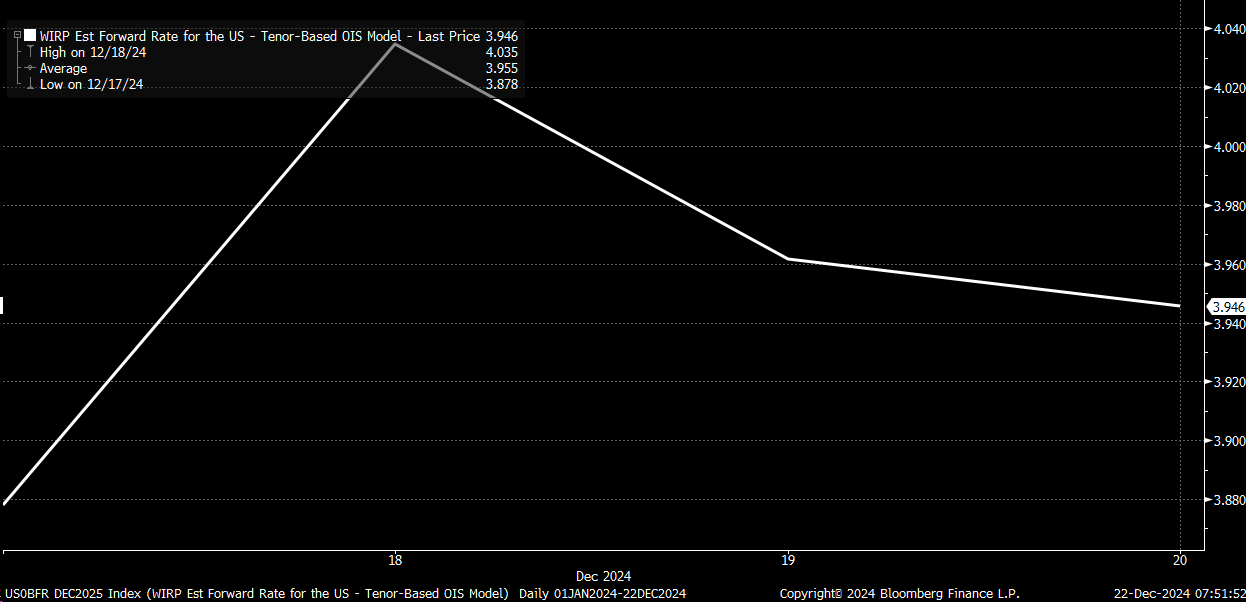1246x602 pixels.
Task: Click the Last Price value 3.946 in legend
Action: click(502, 35)
